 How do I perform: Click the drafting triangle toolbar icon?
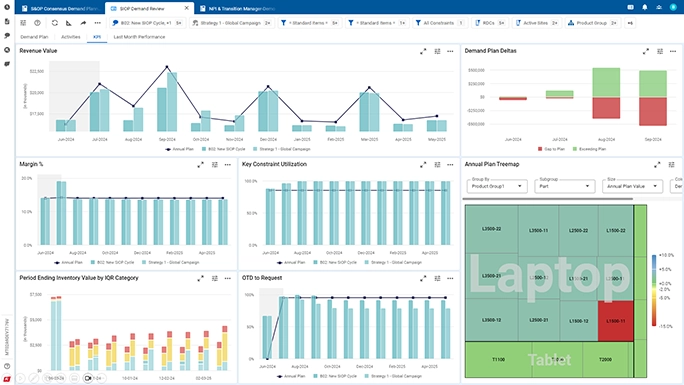69,23
